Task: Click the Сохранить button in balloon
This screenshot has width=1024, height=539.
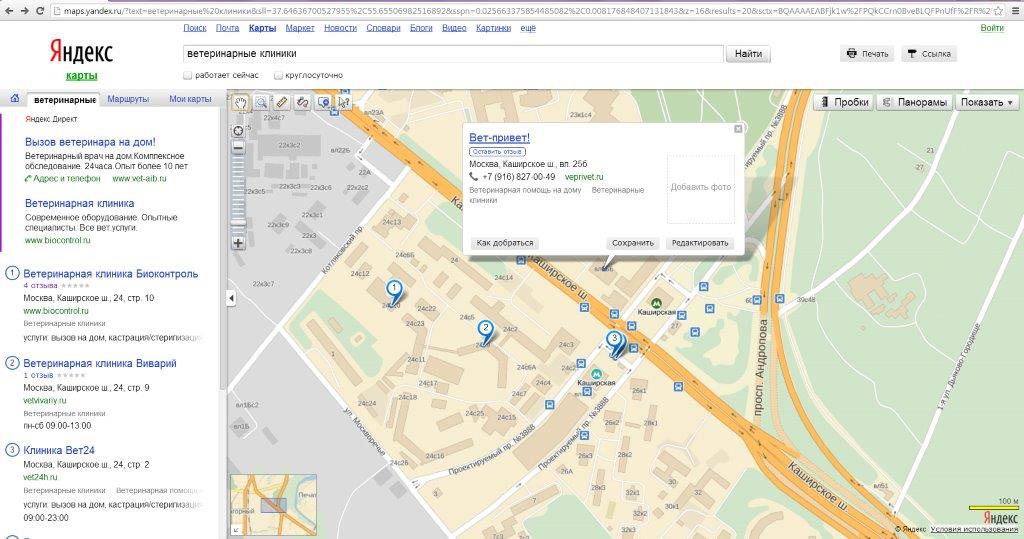Action: click(633, 243)
